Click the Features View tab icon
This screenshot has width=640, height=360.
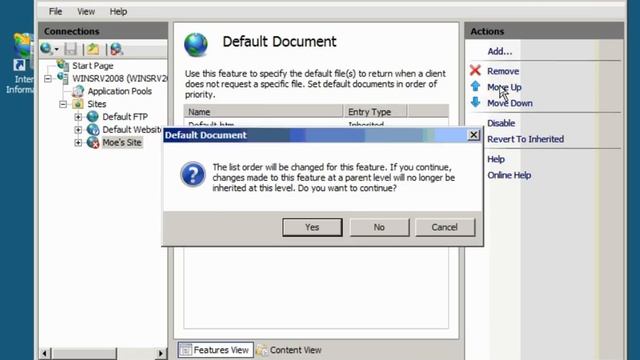[185, 350]
